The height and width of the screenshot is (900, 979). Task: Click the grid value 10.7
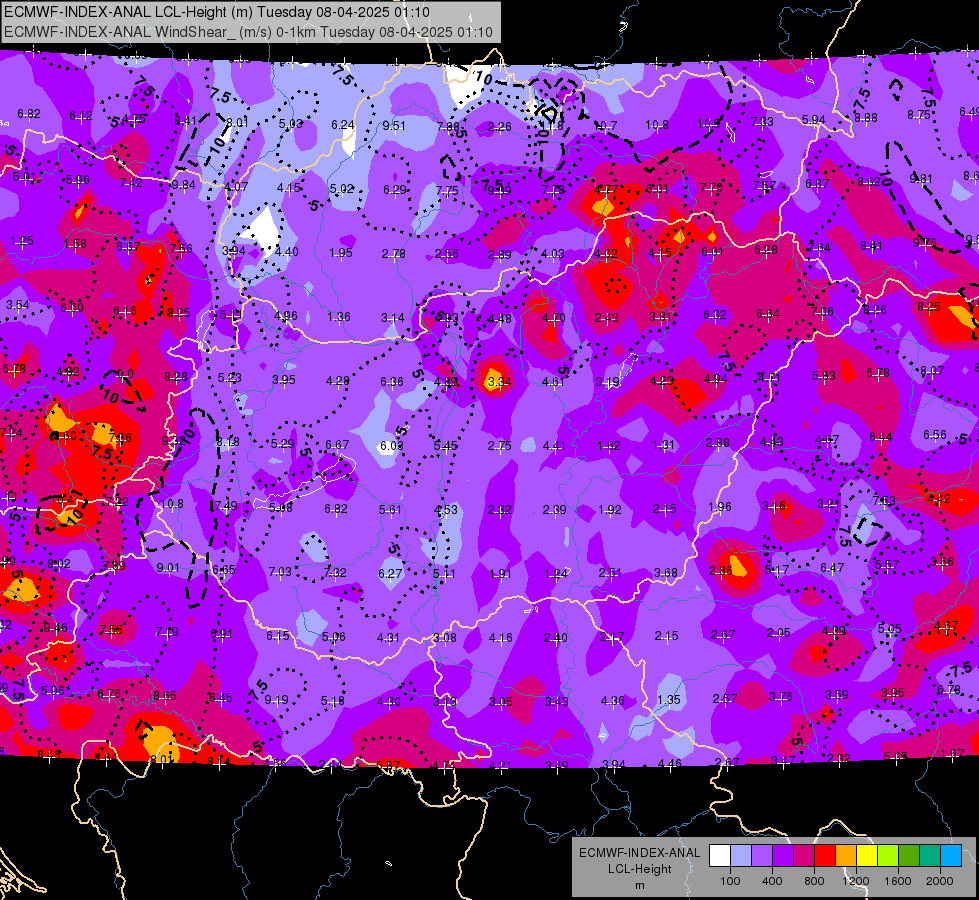[x=605, y=126]
